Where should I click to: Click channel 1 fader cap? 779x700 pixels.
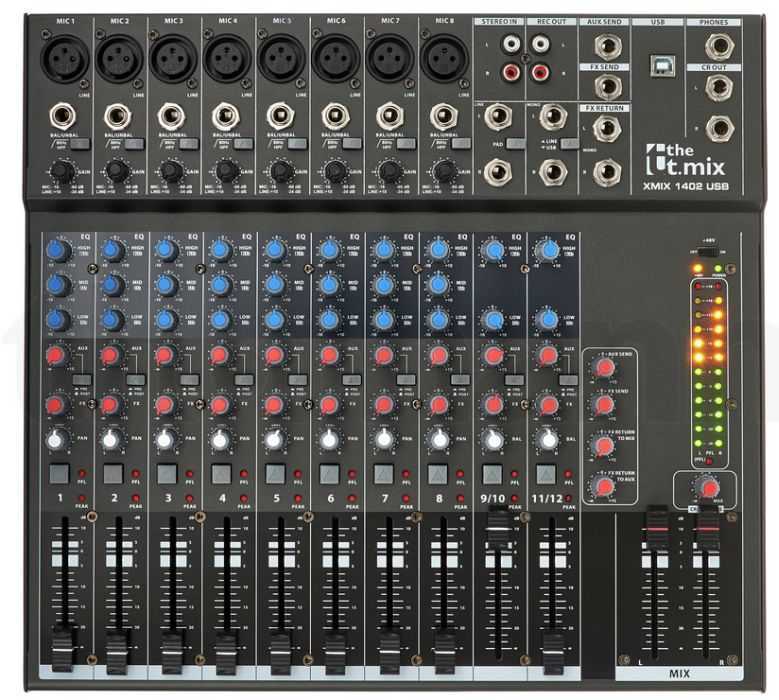pos(64,650)
